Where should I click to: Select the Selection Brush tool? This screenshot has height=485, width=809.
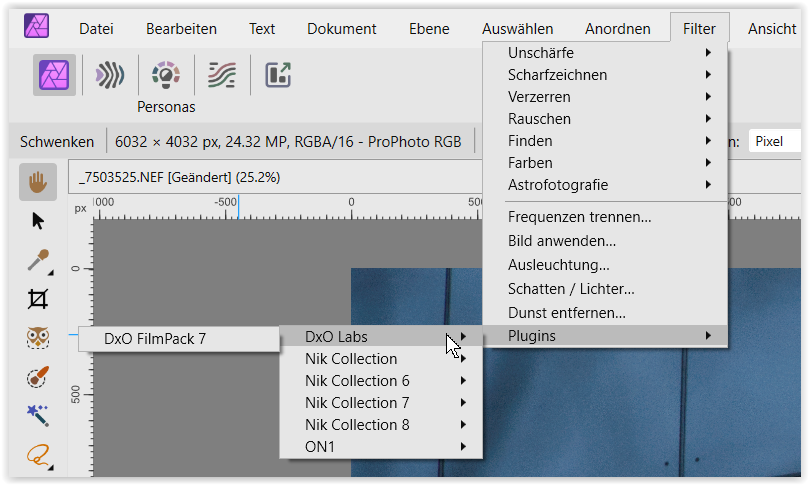[x=38, y=377]
